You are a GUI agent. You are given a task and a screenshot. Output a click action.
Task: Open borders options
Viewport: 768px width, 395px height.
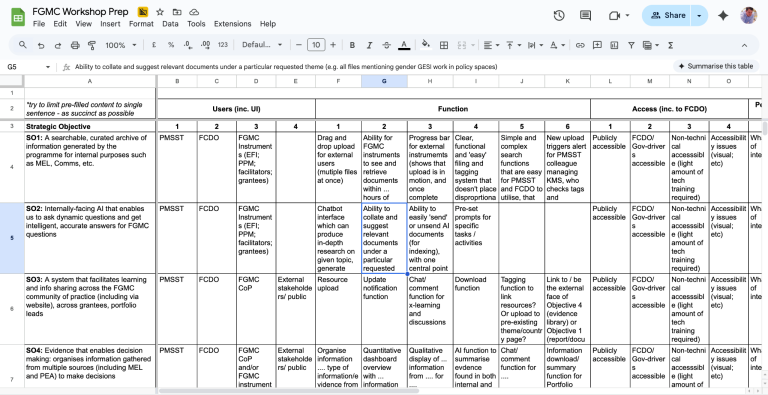pos(444,45)
